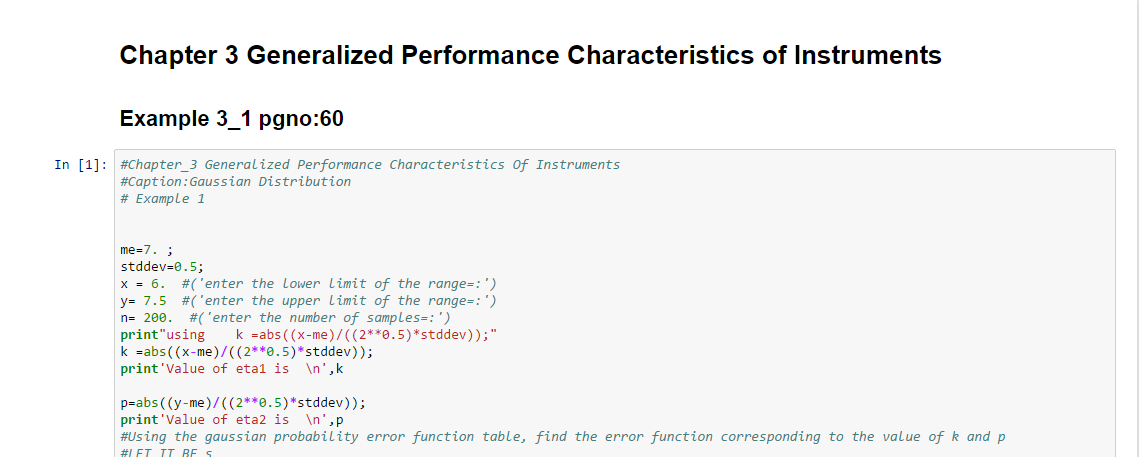Place cursor at n= 200. assignment

click(x=147, y=318)
